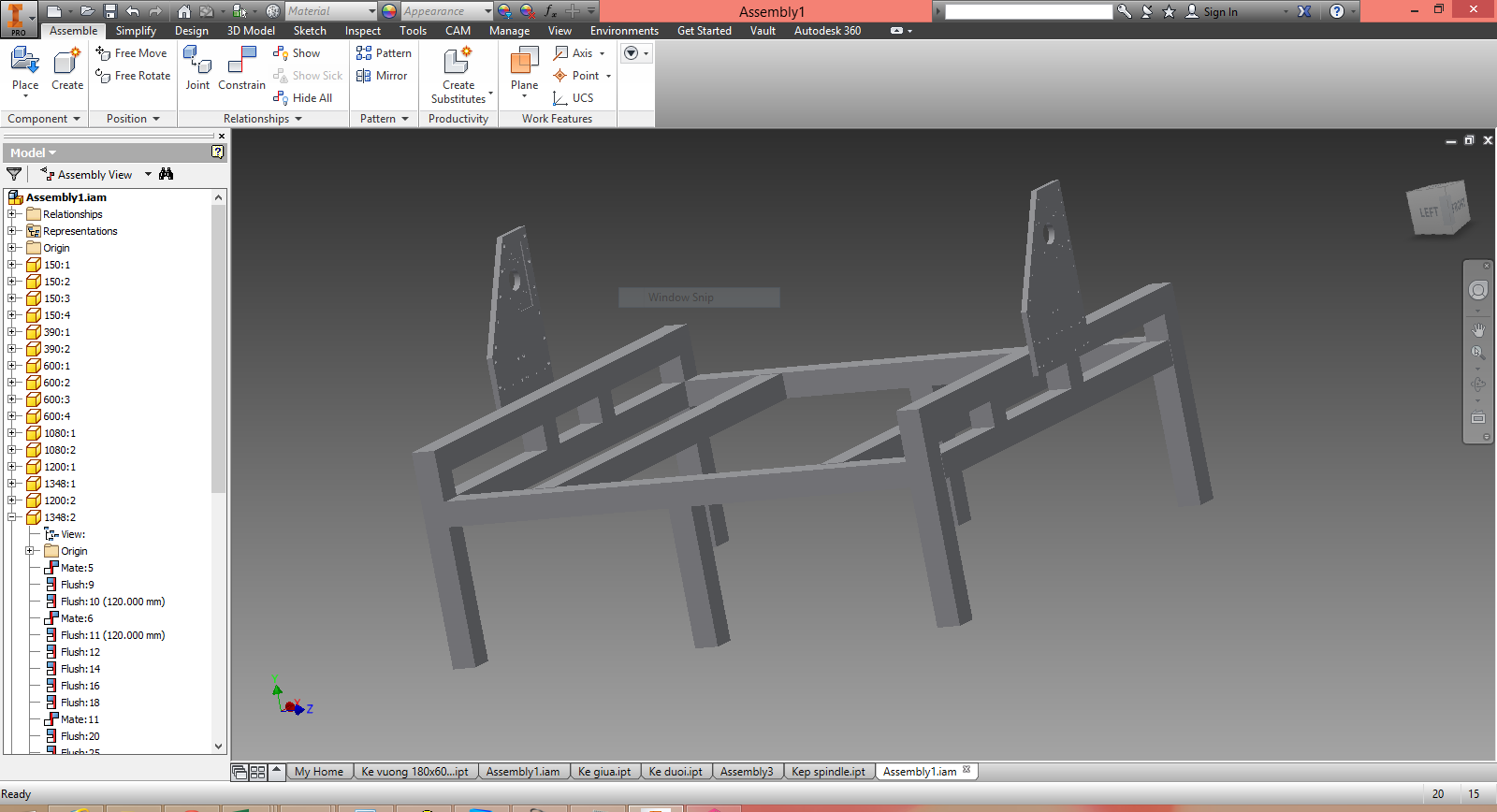Click the Appearance color wheel icon
Viewport: 1497px width, 812px height.
coord(389,11)
